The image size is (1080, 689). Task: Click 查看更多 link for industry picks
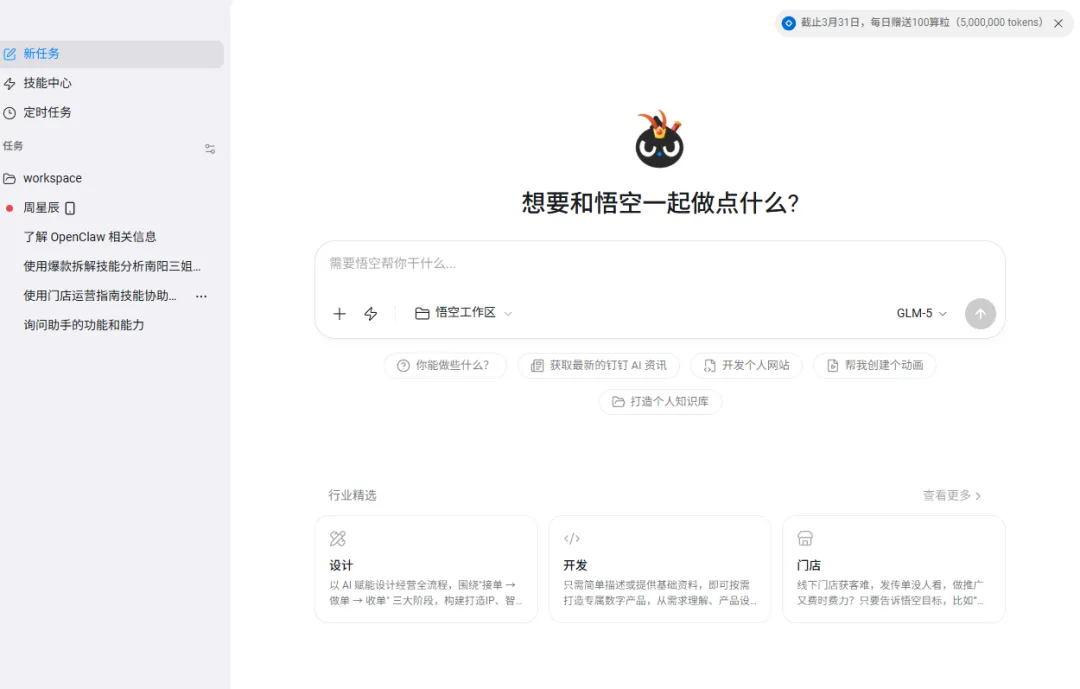point(952,495)
